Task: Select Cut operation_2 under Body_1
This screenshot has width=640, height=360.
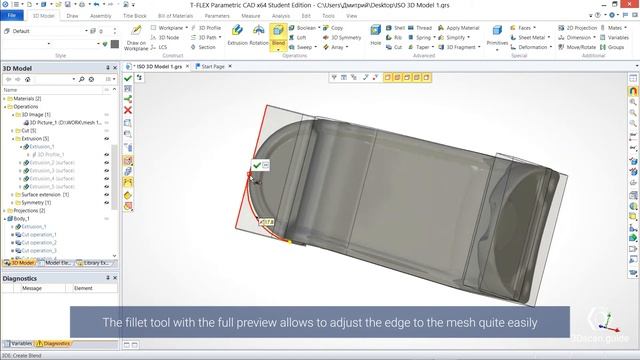Action: pyautogui.click(x=36, y=242)
